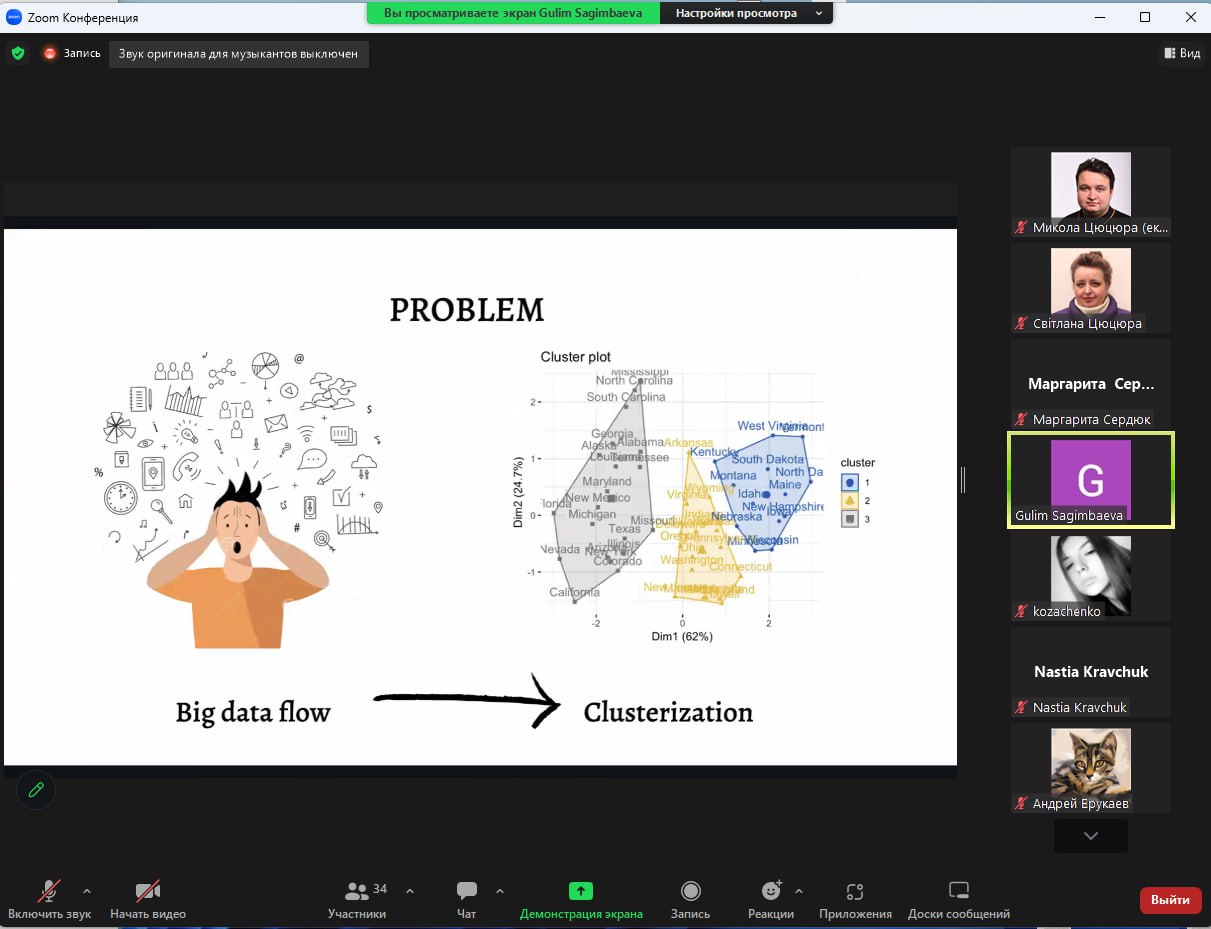The height and width of the screenshot is (929, 1211).
Task: Click the original sound for musicians button
Action: (238, 54)
